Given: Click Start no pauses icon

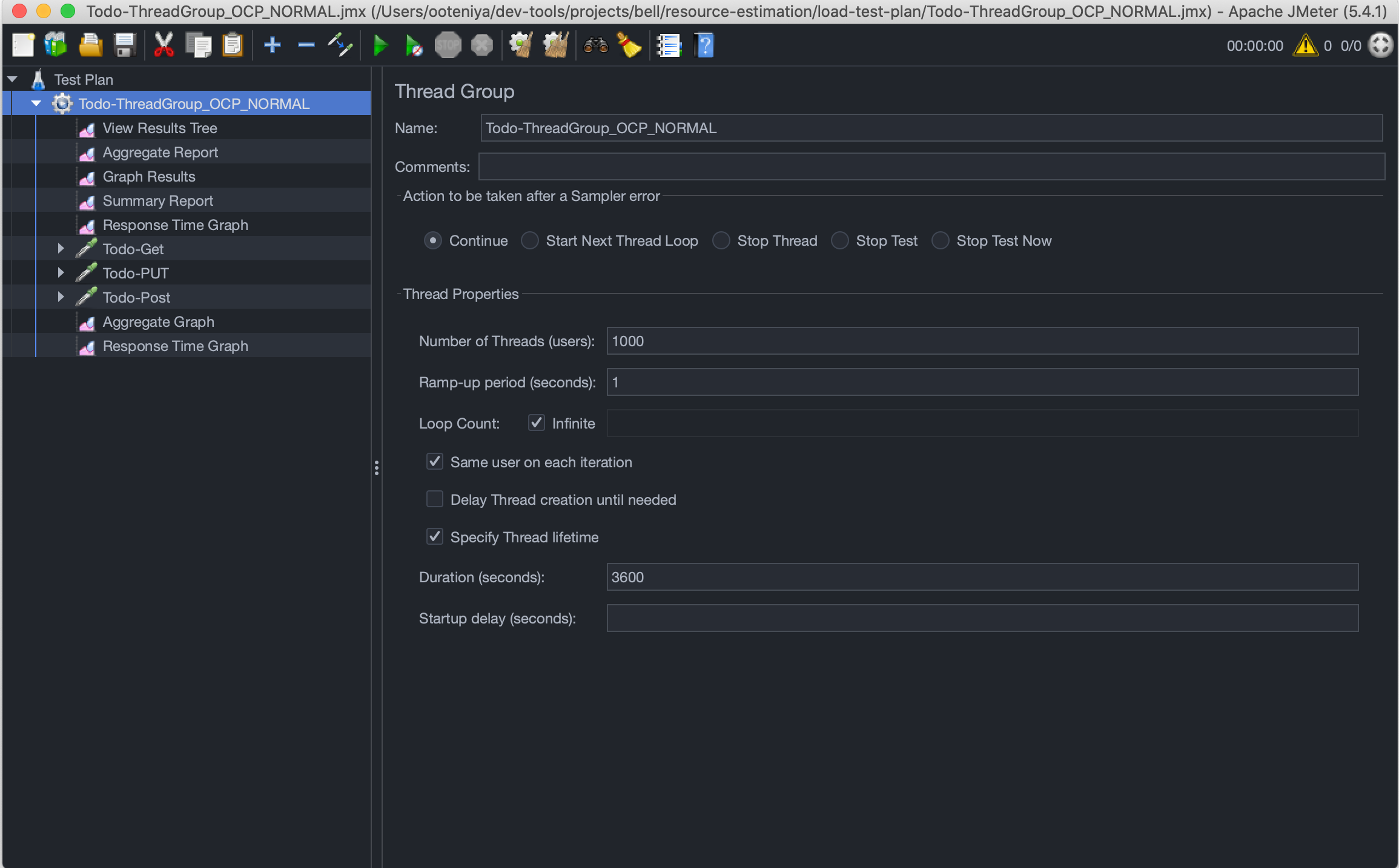Looking at the screenshot, I should coord(414,45).
